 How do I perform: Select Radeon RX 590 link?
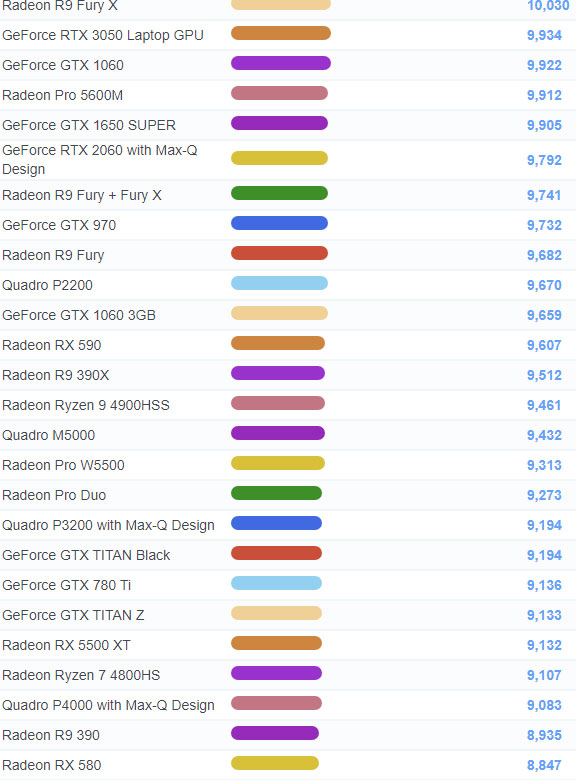pyautogui.click(x=52, y=345)
